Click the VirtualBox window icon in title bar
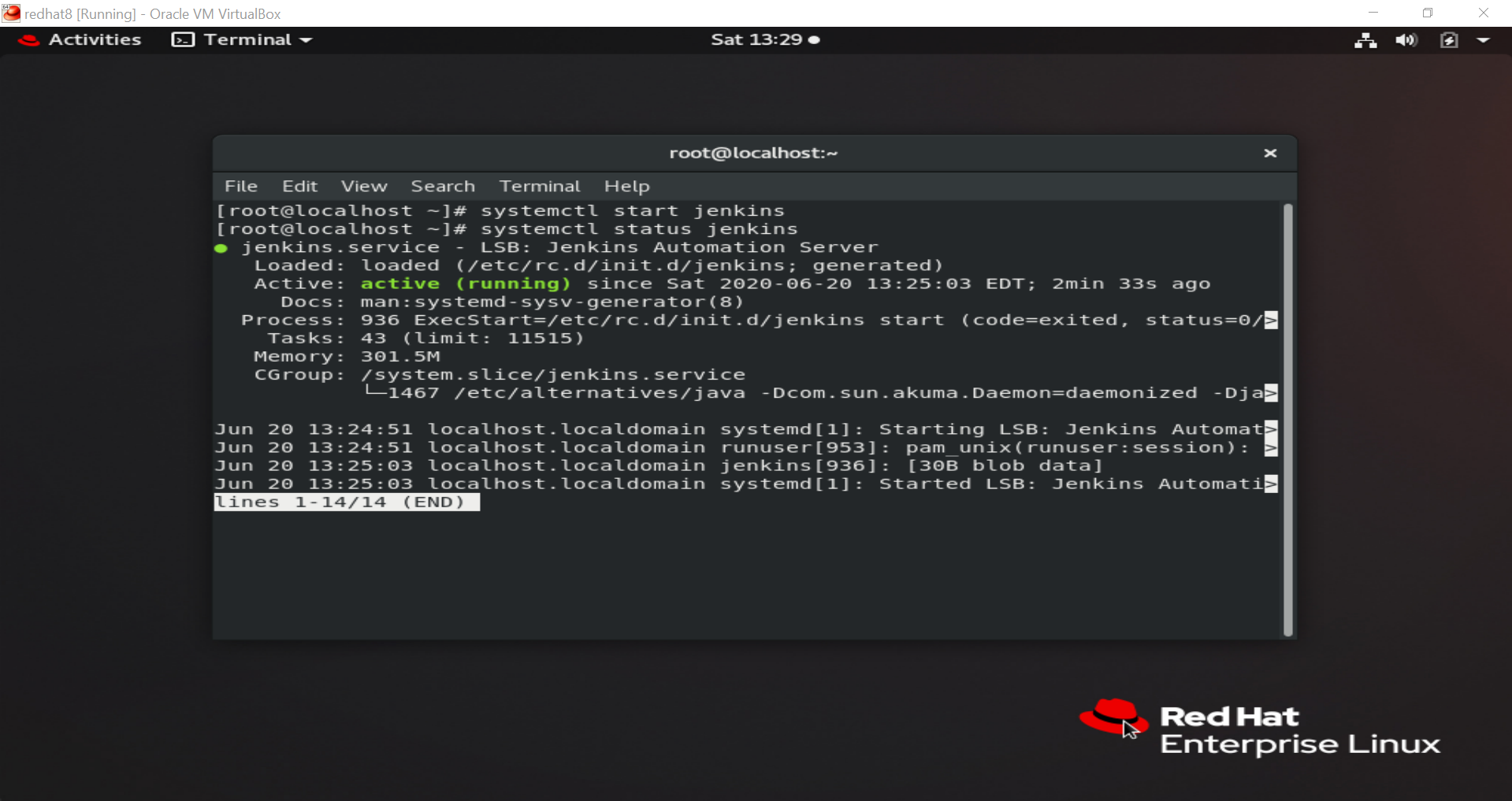 (11, 13)
